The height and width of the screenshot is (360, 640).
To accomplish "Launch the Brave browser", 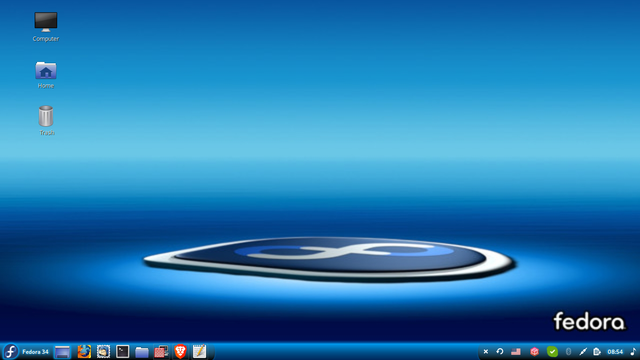I will pyautogui.click(x=180, y=351).
